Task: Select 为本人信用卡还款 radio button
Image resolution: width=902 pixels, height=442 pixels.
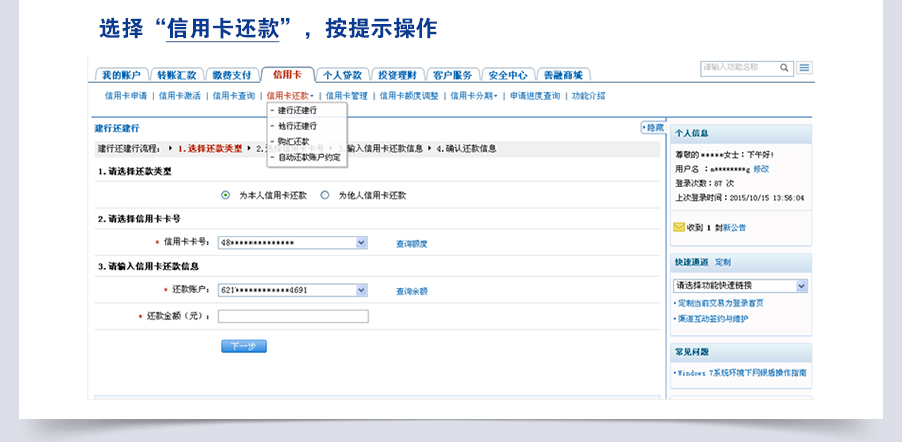Action: click(x=225, y=195)
